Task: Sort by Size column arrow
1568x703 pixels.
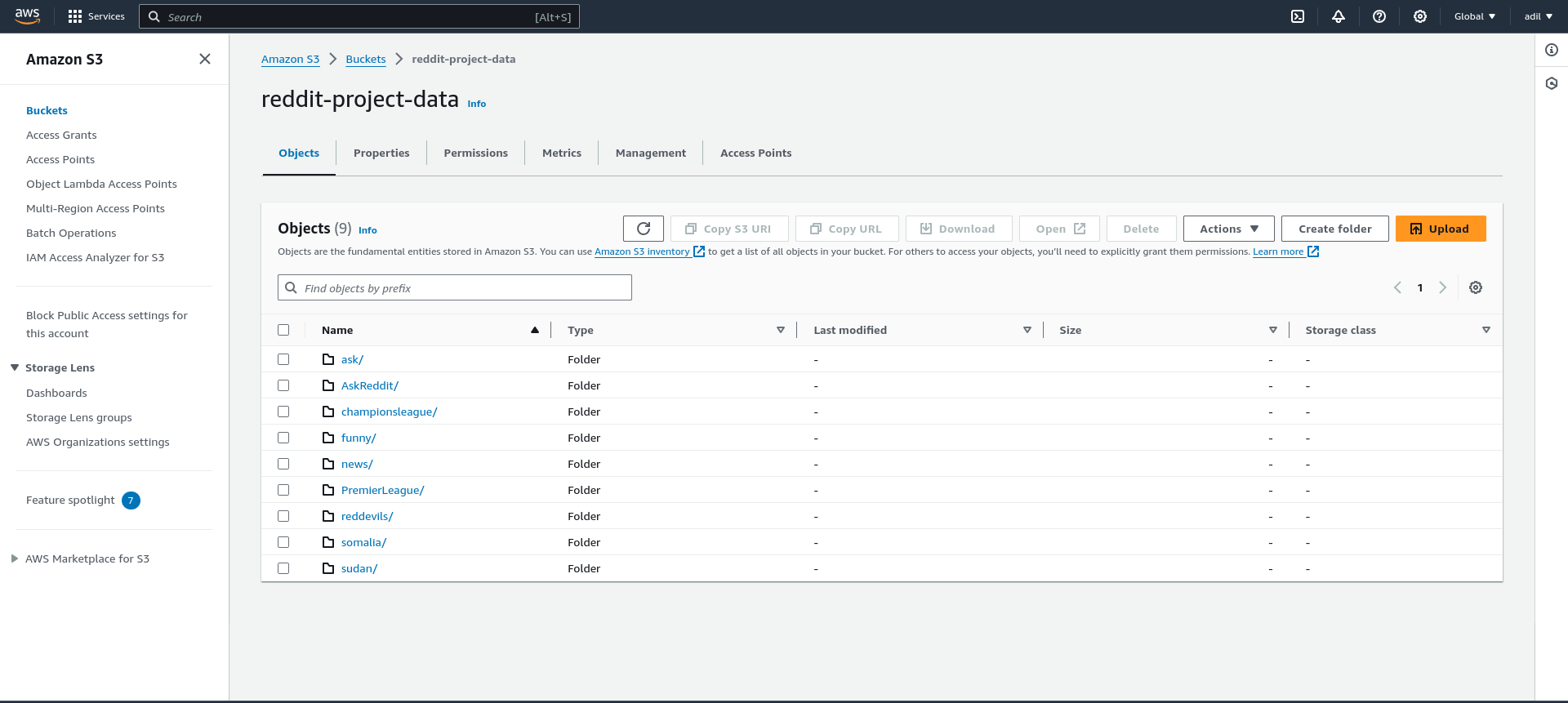Action: pos(1273,330)
